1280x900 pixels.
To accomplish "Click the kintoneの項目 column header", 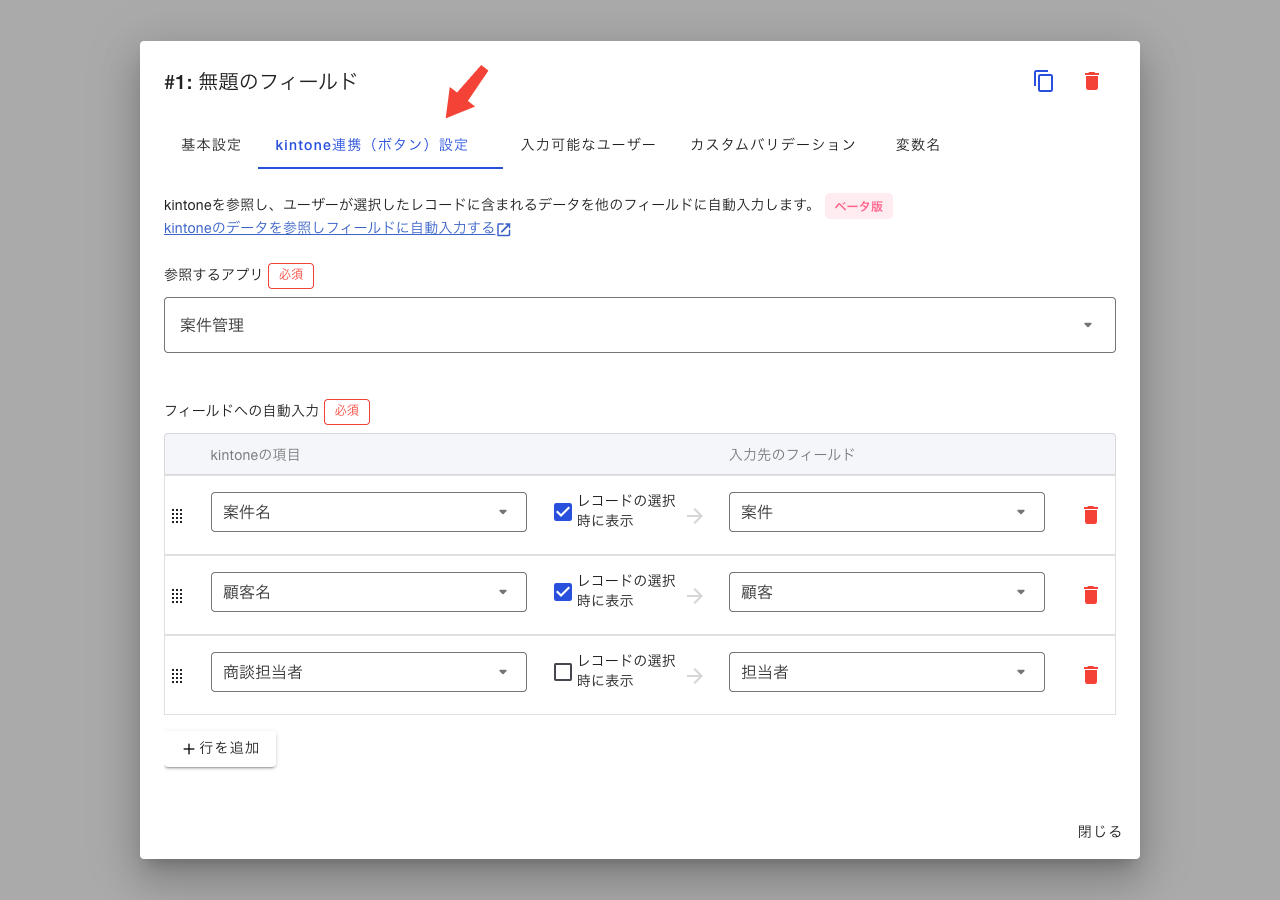I will click(255, 454).
